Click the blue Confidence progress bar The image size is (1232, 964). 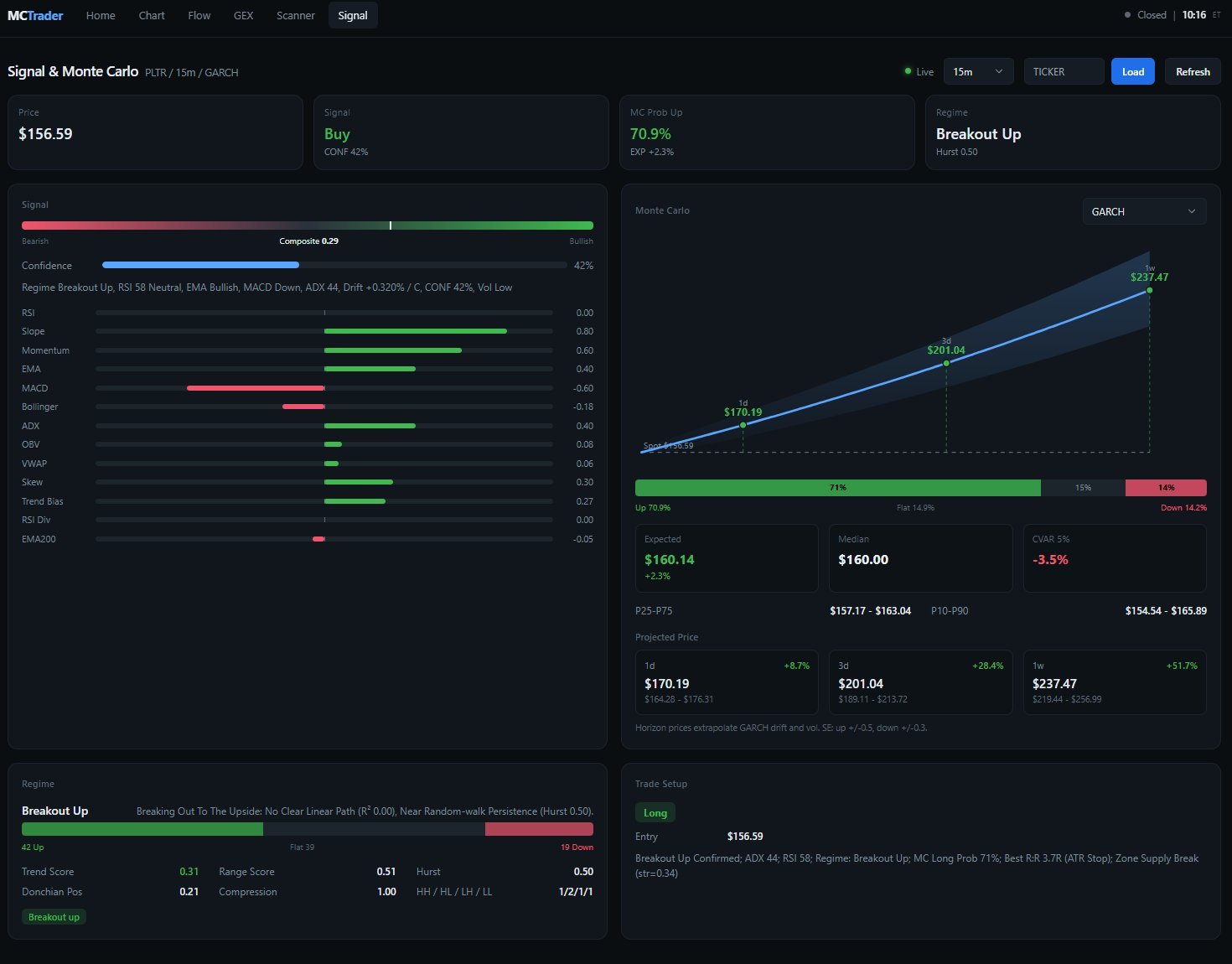(200, 265)
